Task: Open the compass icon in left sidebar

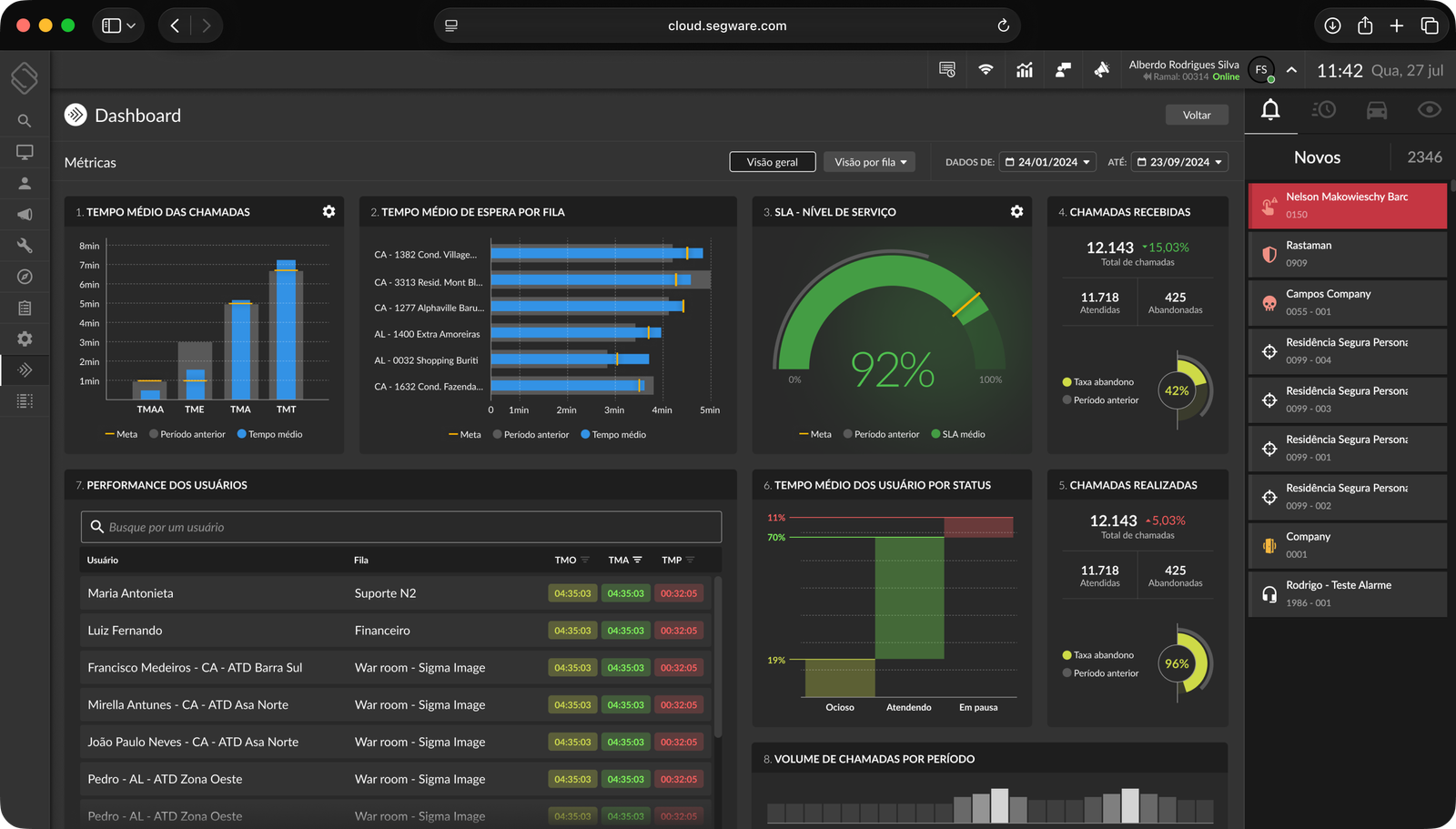Action: 25,277
